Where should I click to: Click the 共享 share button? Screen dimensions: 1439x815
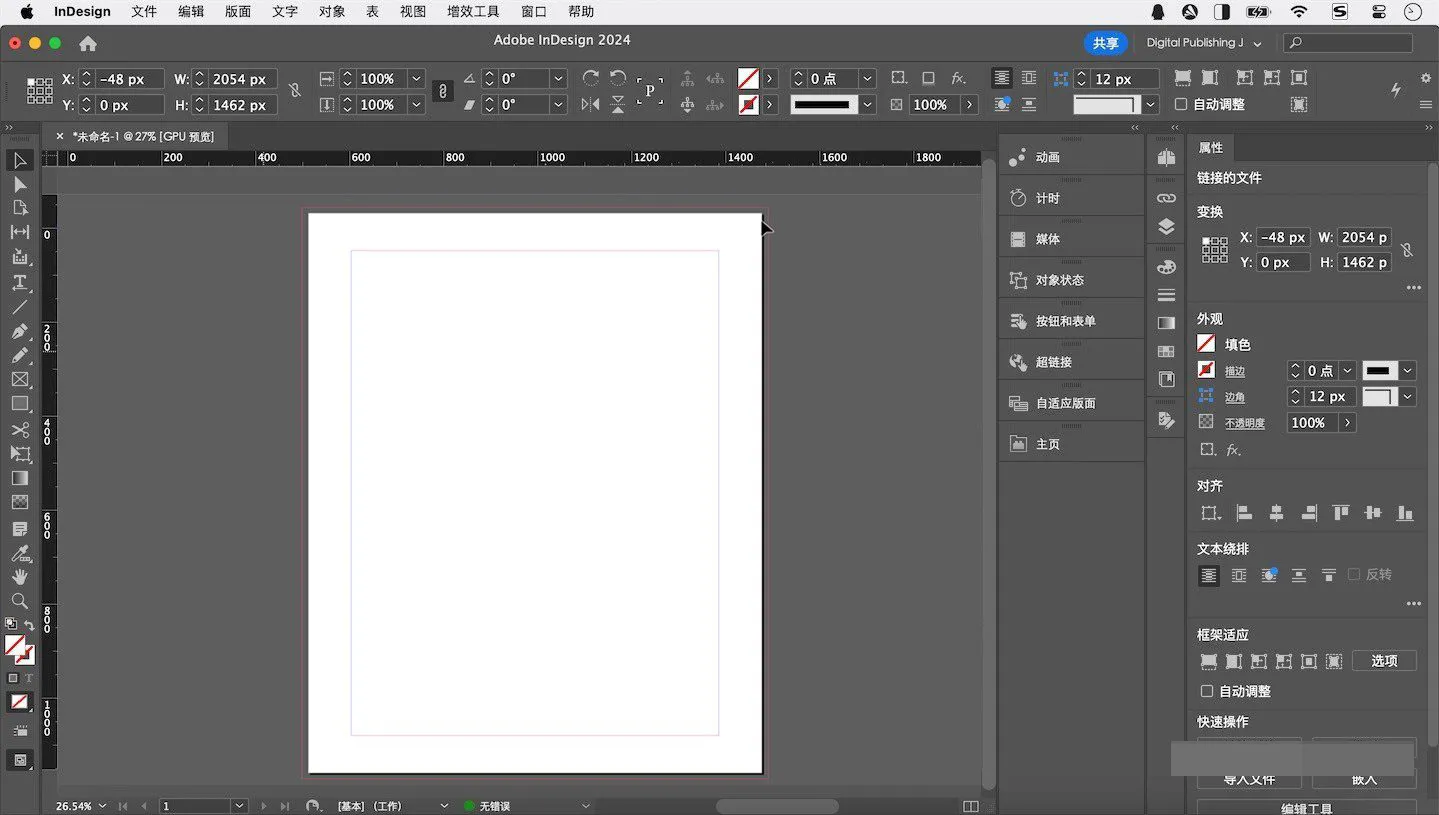(1105, 43)
